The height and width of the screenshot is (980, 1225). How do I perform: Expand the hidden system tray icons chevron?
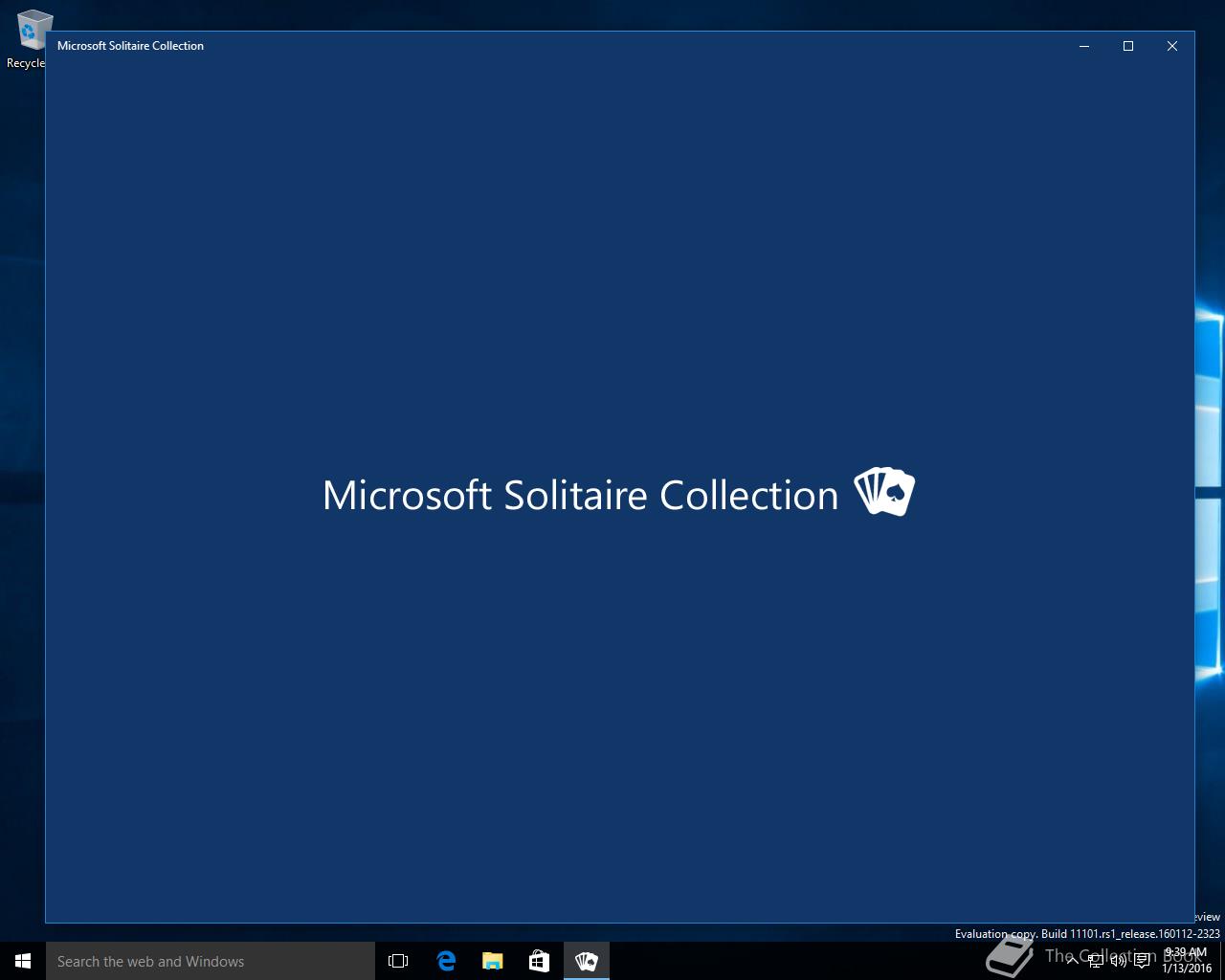click(1072, 961)
